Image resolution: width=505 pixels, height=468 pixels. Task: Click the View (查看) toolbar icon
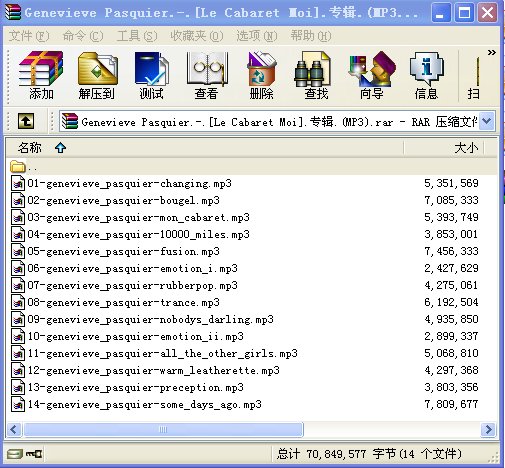click(x=207, y=75)
